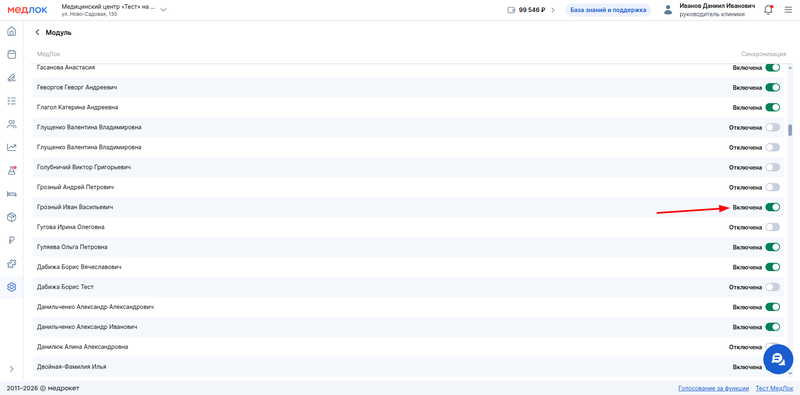Open the analytics chart icon in sidebar
This screenshot has width=800, height=395.
pos(11,147)
